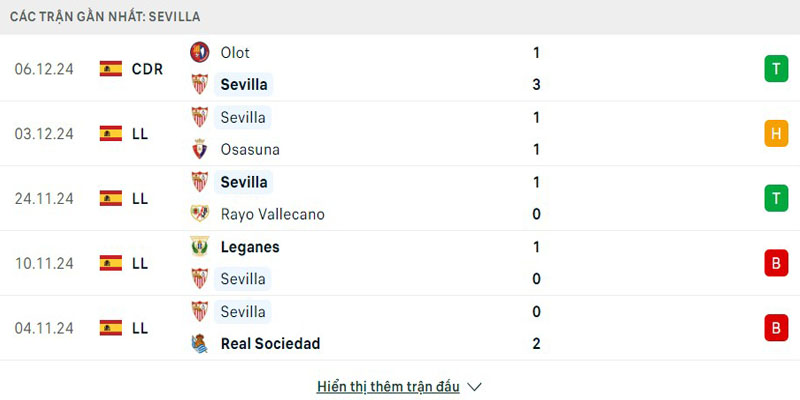Open the Real Sociedad team name
This screenshot has width=800, height=400.
click(x=270, y=343)
